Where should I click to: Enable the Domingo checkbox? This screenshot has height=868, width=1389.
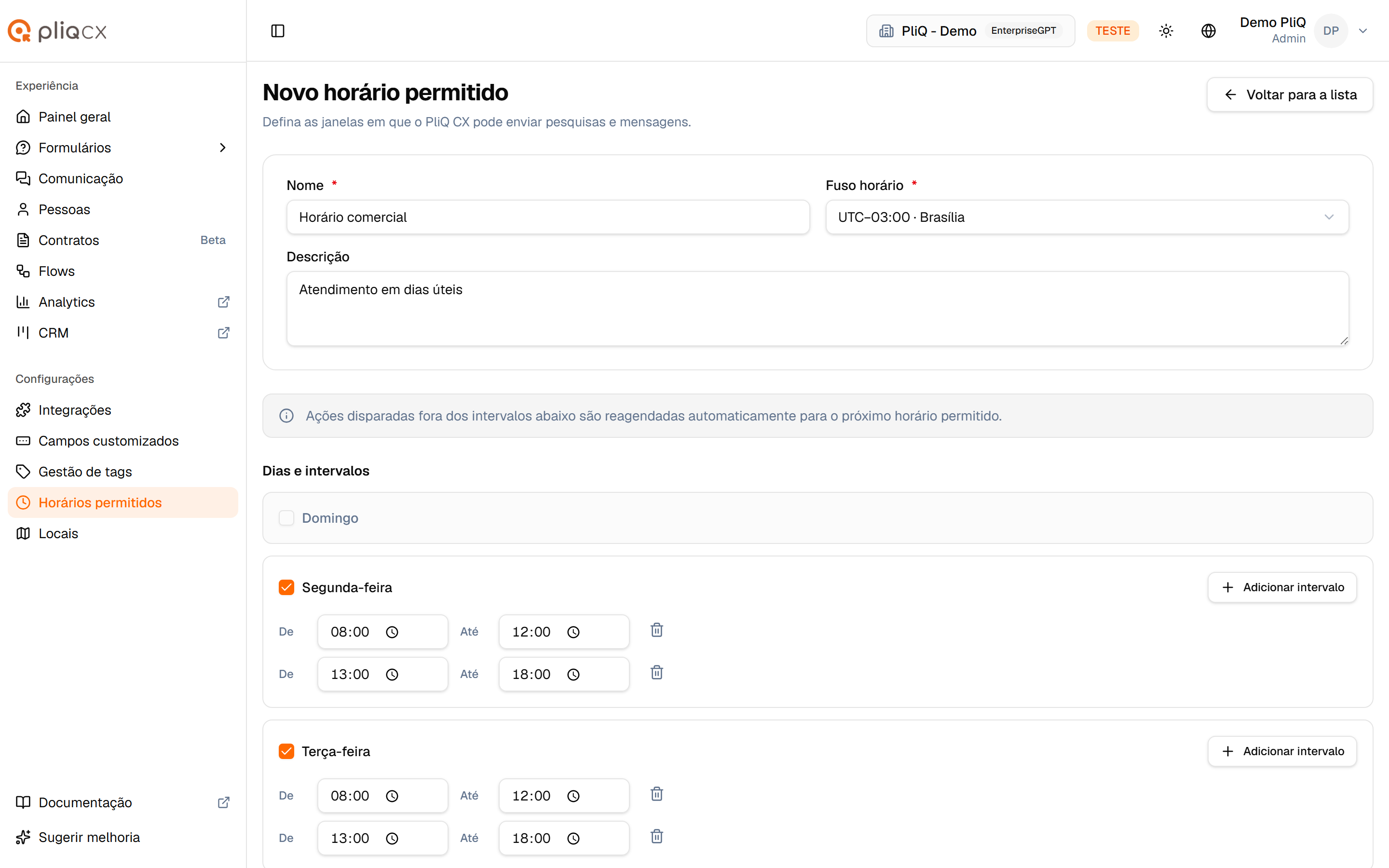[286, 518]
